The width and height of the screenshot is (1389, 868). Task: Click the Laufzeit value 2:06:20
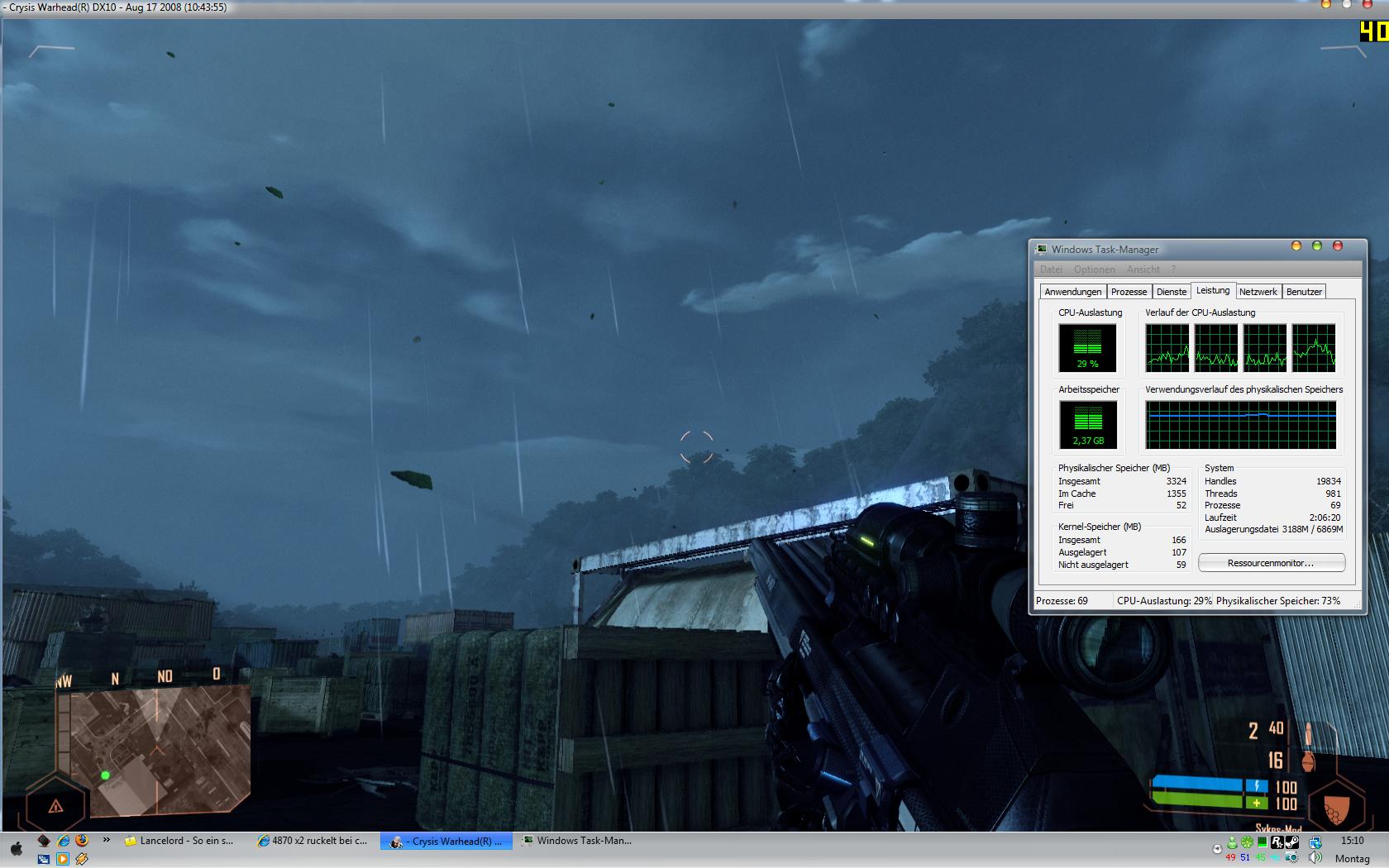click(1325, 517)
